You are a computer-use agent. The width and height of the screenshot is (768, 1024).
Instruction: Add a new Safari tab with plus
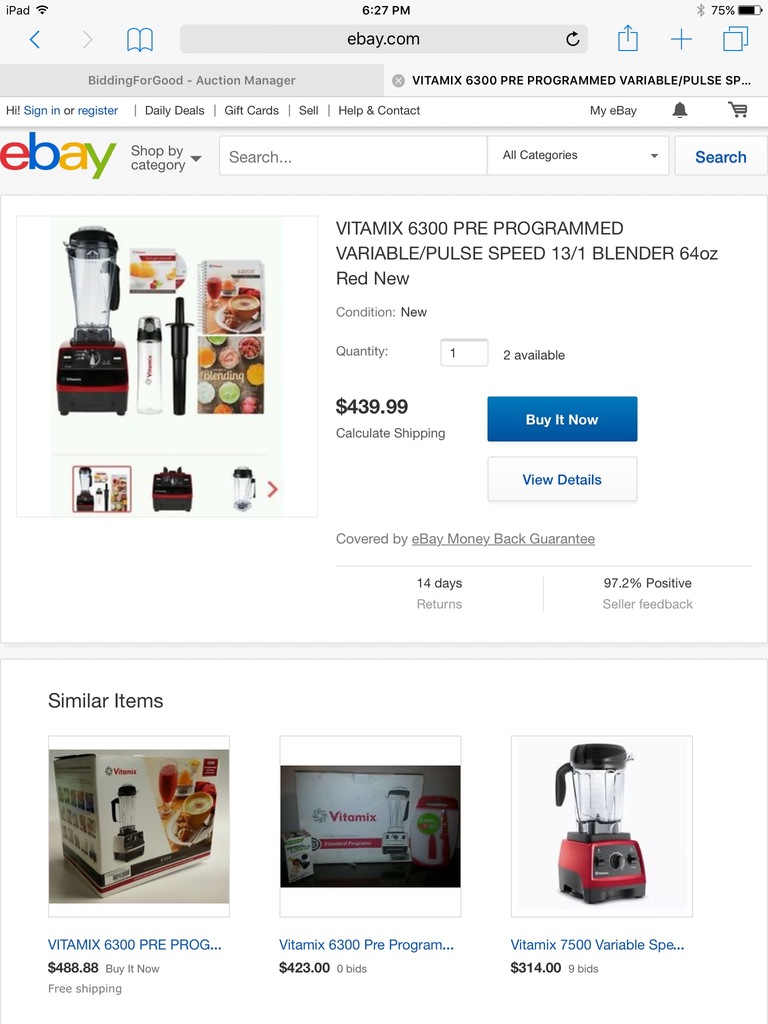(681, 39)
